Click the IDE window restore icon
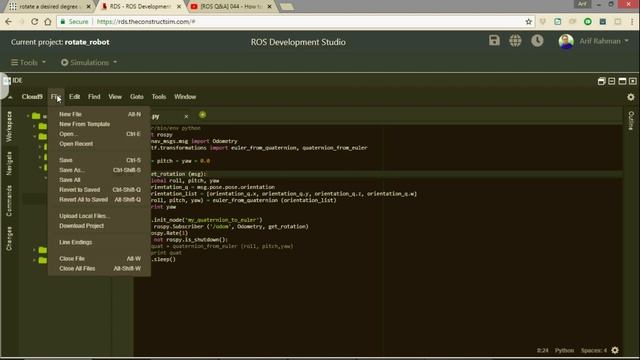This screenshot has height=360, width=640. 601,81
